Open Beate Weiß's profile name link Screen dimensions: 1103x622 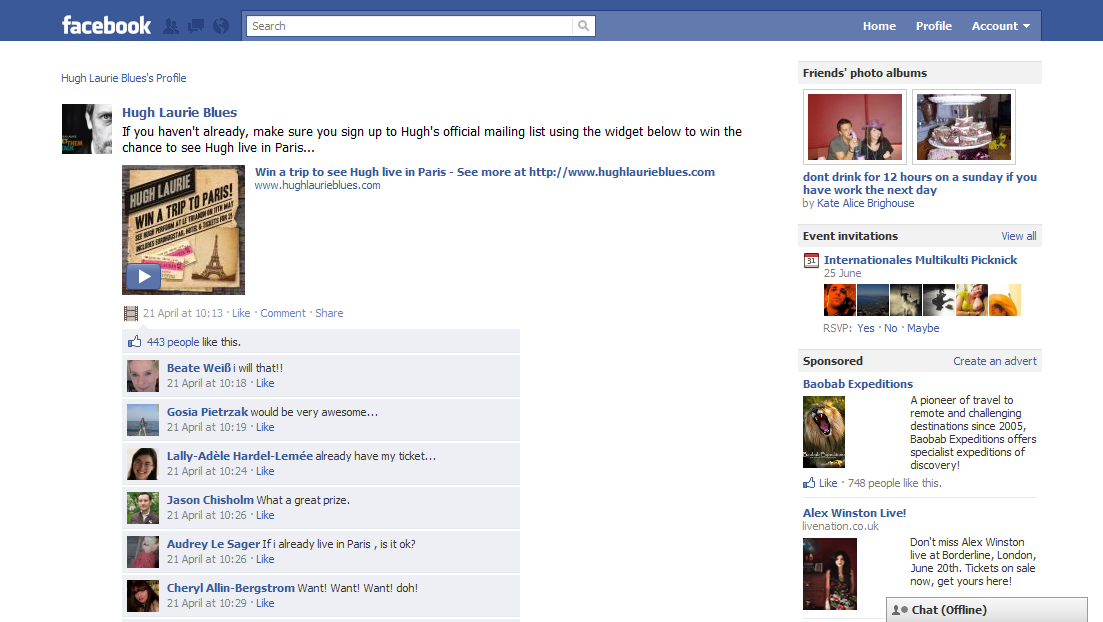199,368
